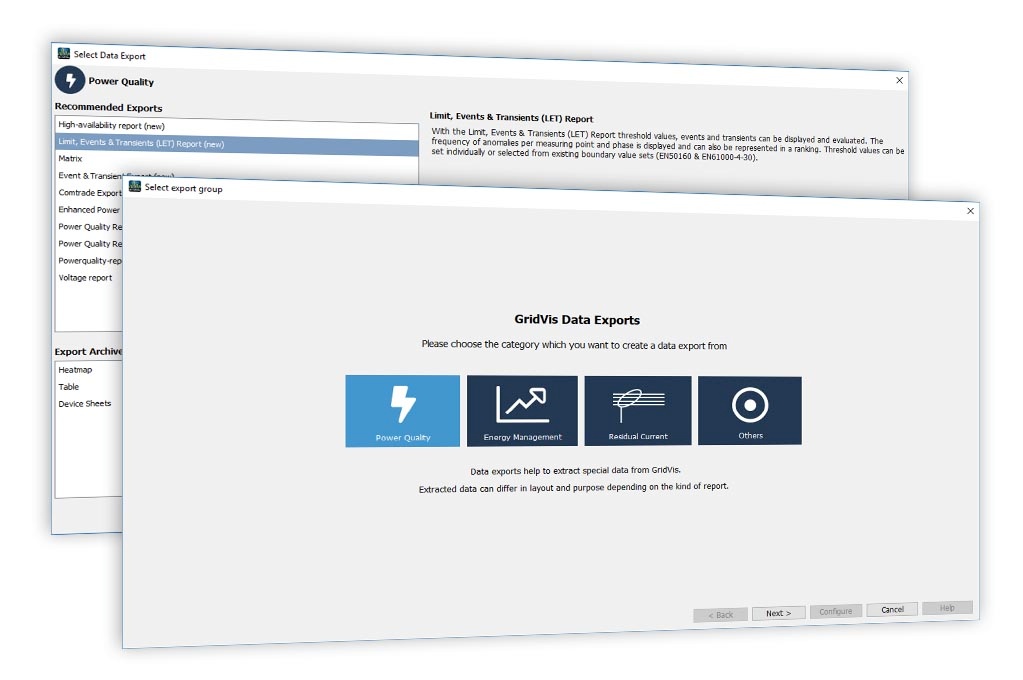Screen dimensions: 1023x680
Task: Click the Next > button
Action: 778,613
